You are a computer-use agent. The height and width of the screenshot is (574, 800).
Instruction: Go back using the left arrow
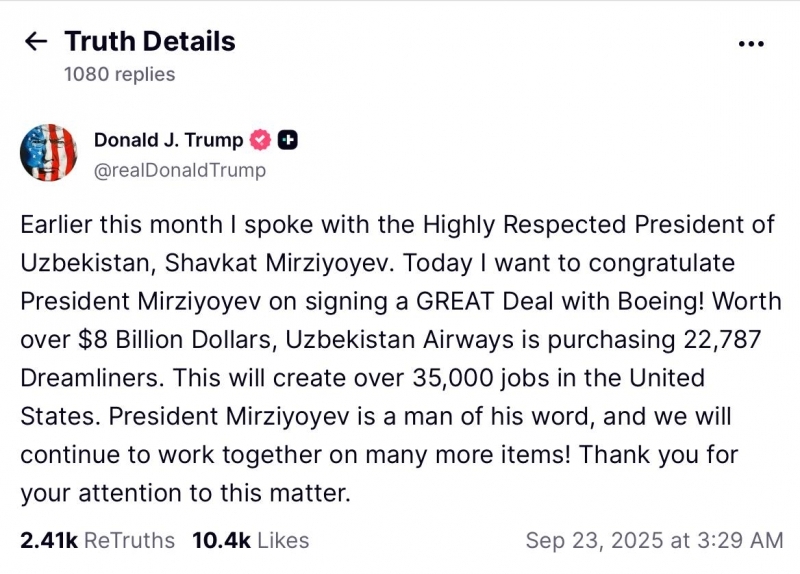[36, 42]
